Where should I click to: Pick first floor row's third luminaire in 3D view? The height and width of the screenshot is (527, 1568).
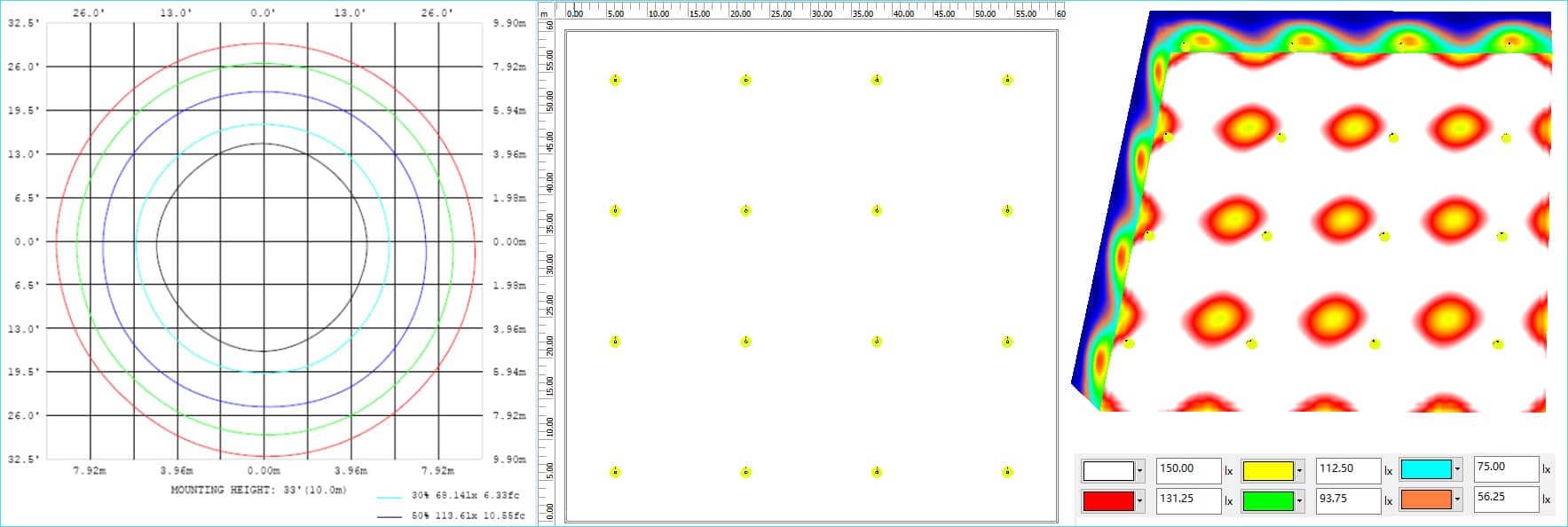[x=1393, y=137]
